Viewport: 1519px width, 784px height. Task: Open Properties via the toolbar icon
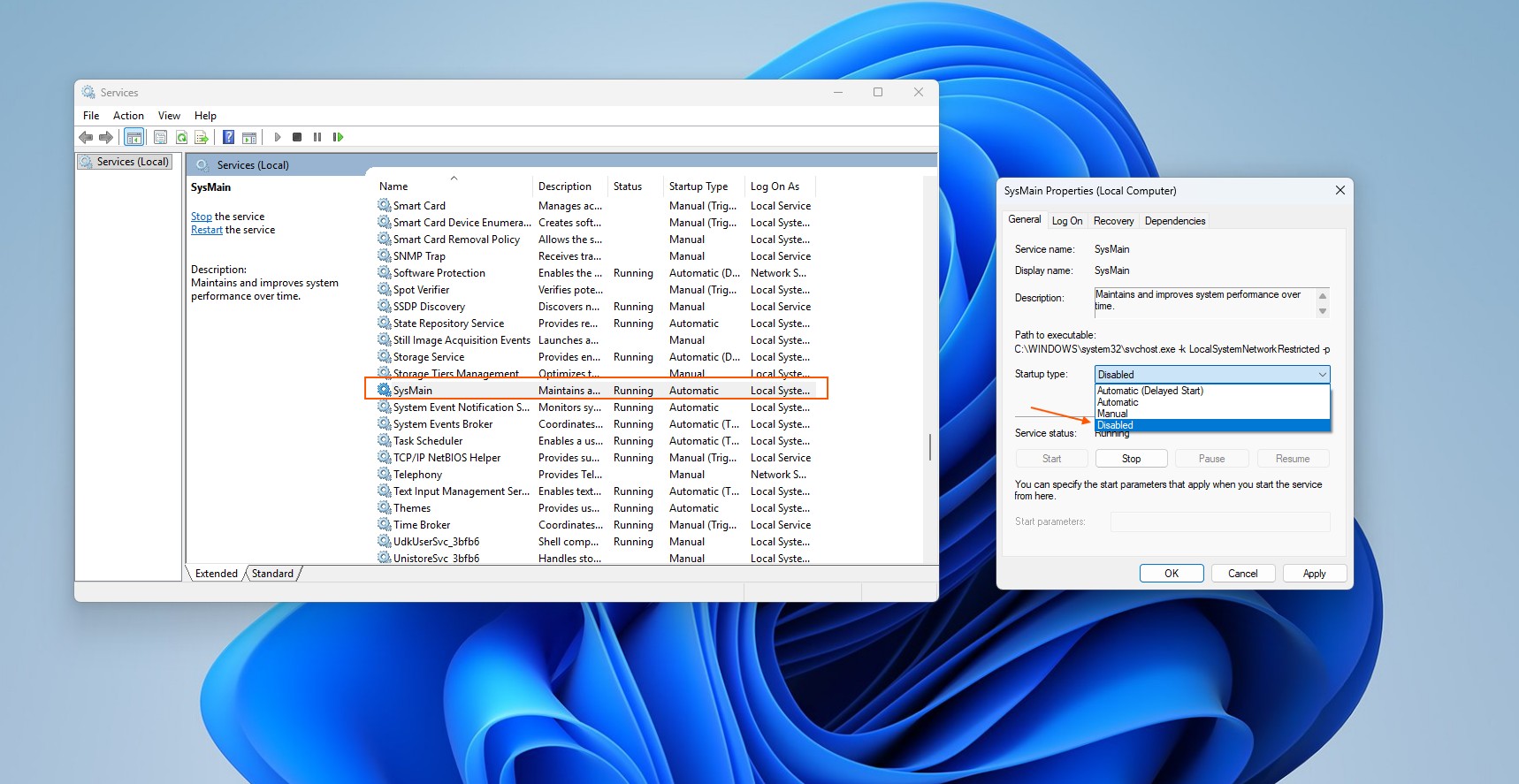[160, 137]
